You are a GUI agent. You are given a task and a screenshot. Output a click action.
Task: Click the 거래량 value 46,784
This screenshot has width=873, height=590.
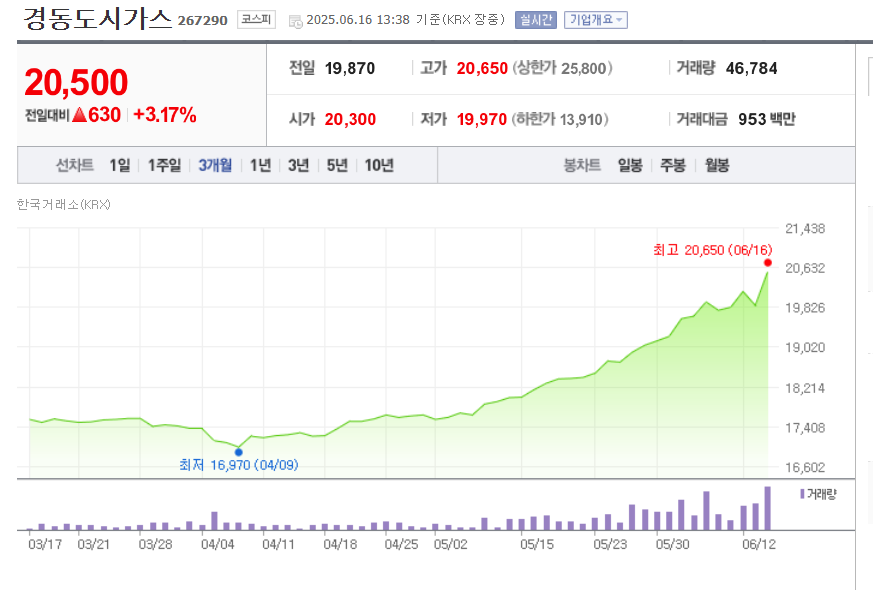click(x=752, y=68)
